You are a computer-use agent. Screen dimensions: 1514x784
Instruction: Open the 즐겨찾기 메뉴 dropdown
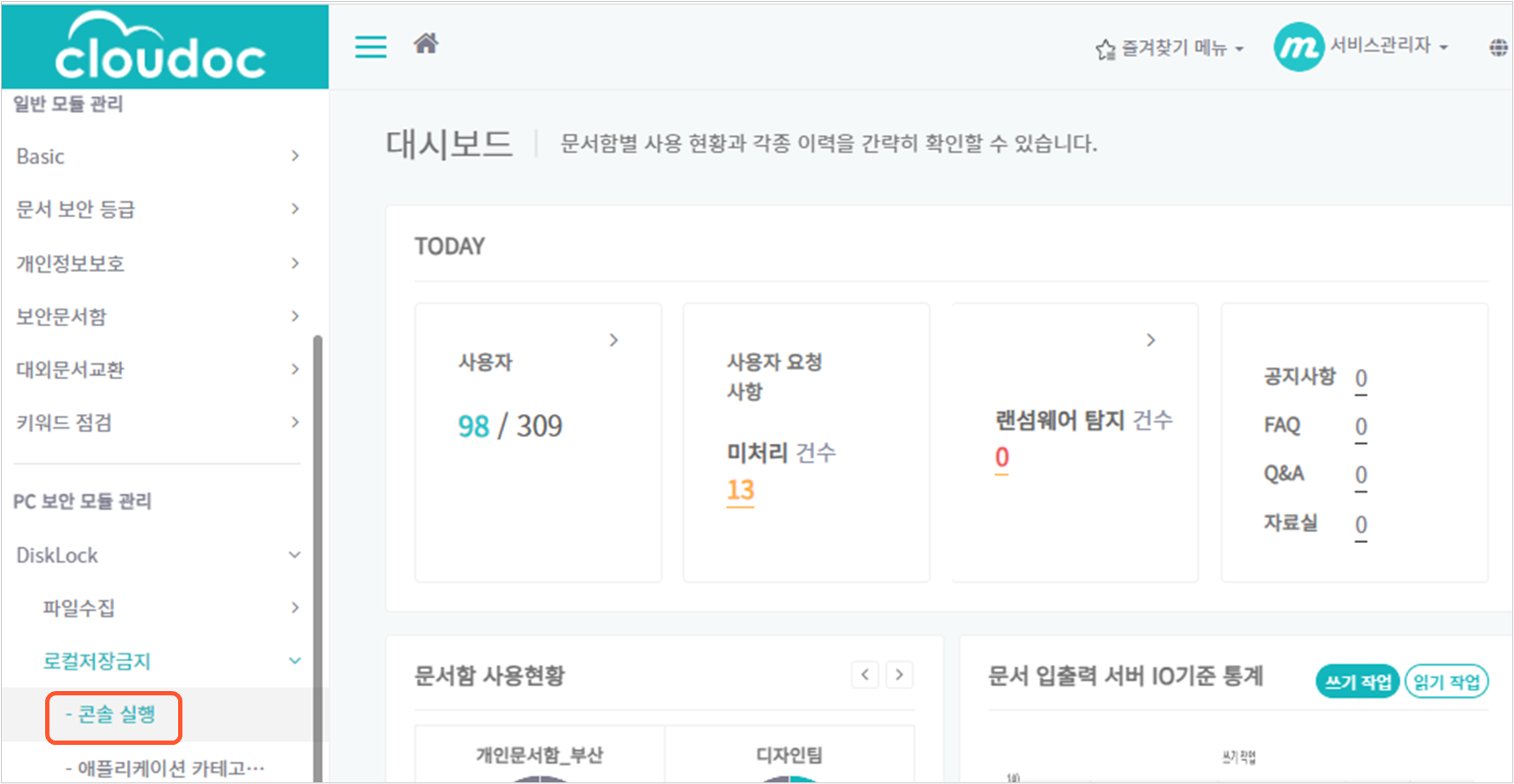point(1170,49)
